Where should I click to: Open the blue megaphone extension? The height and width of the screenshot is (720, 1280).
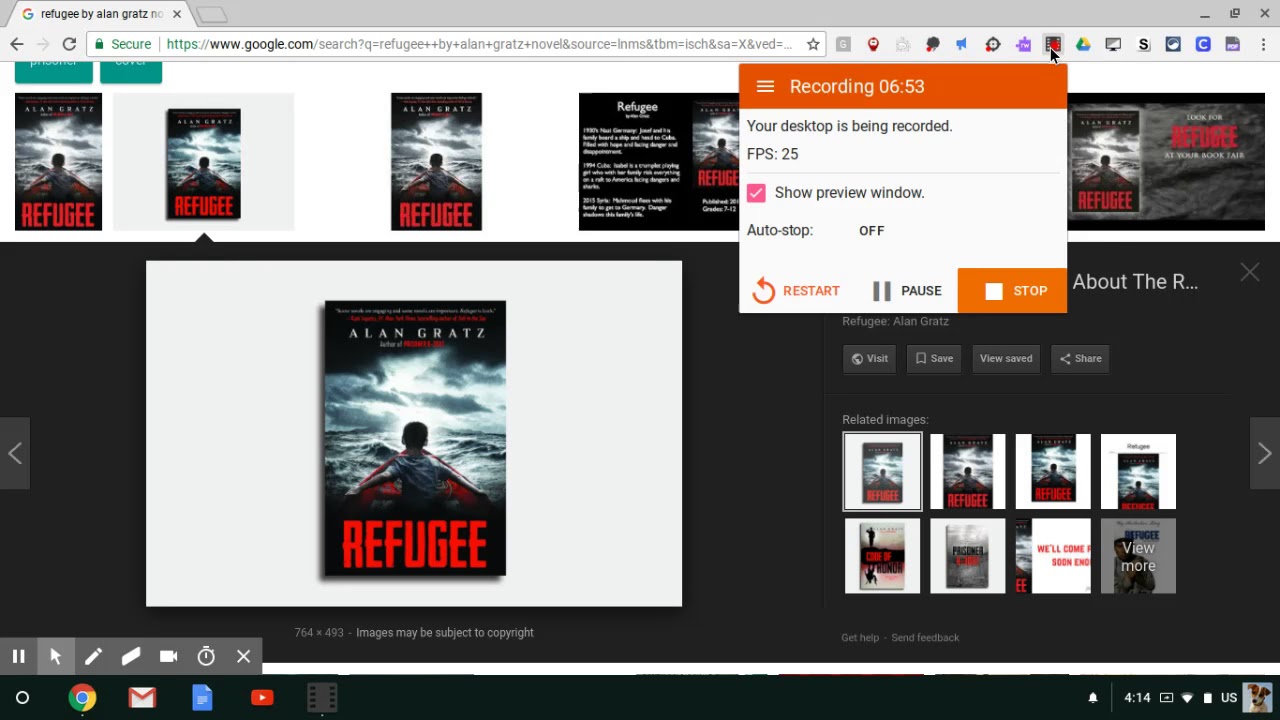click(962, 44)
